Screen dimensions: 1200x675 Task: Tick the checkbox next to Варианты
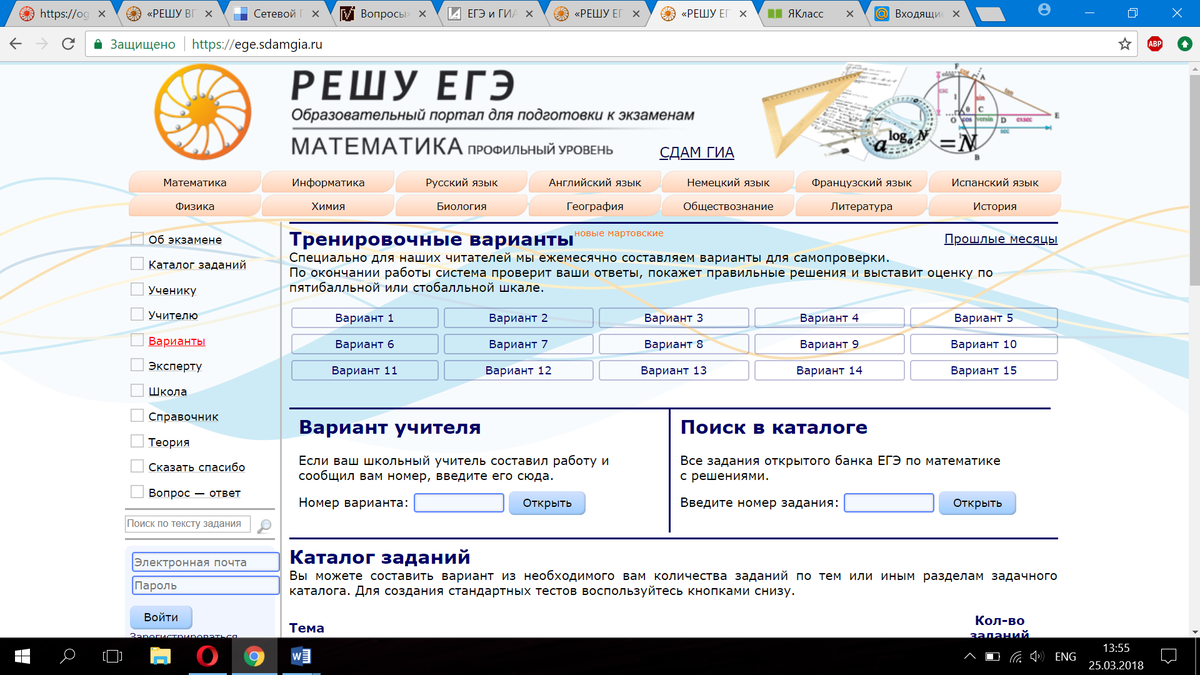coord(138,340)
